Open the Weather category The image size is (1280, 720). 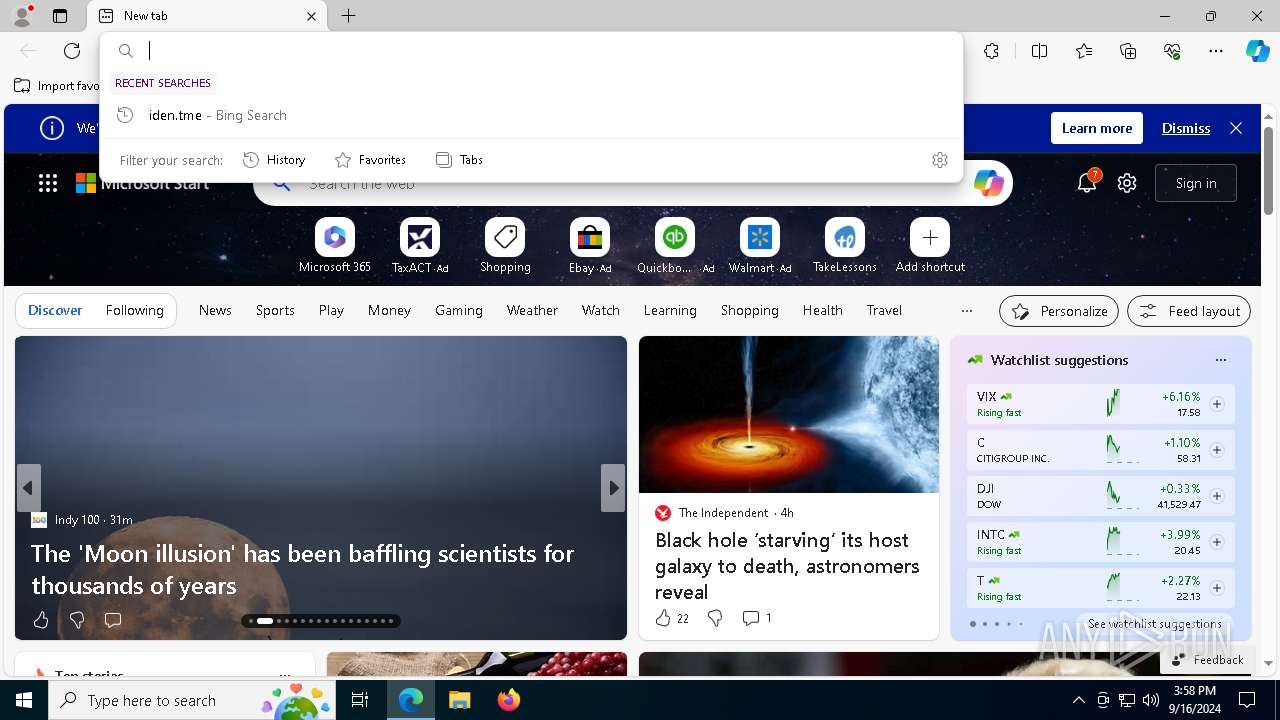point(532,311)
